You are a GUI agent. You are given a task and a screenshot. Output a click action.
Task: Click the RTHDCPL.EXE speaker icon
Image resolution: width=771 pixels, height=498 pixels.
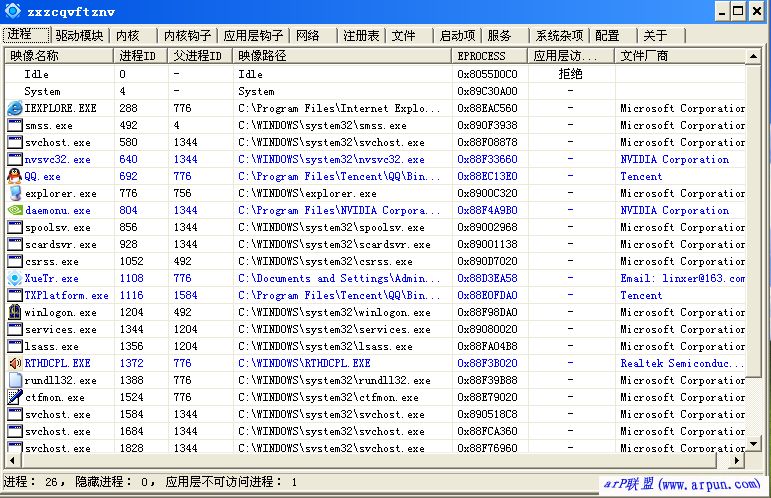pos(15,363)
